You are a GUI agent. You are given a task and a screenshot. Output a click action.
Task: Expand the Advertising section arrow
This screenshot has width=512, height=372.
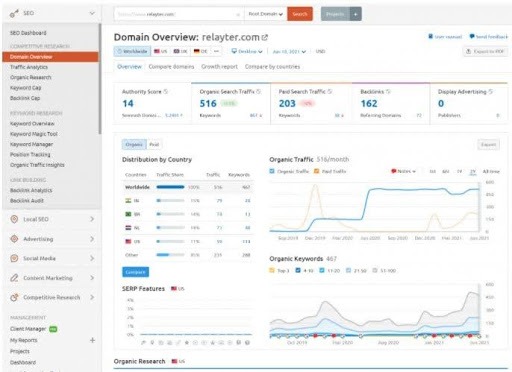pyautogui.click(x=92, y=239)
